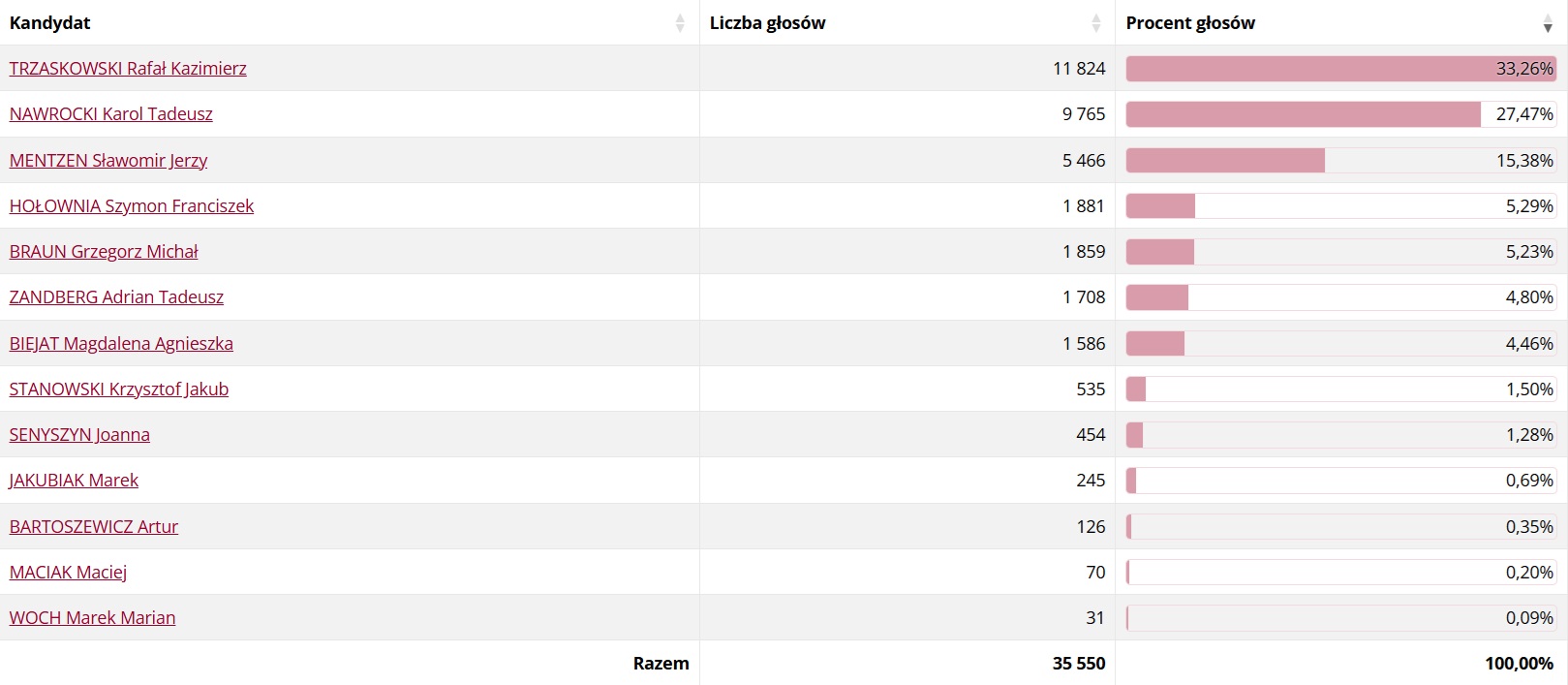The width and height of the screenshot is (1568, 685).
Task: Open BIEJAT Magdalena Agnieszka link
Action: pos(121,344)
